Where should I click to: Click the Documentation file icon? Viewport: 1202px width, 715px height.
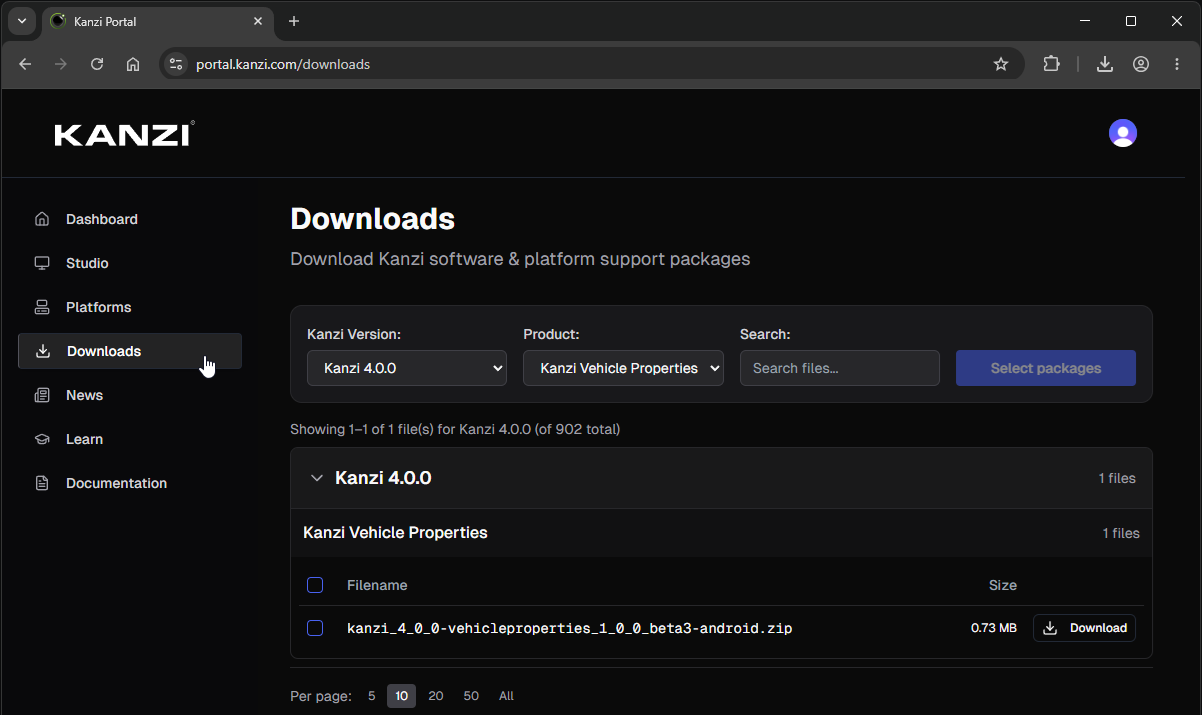tap(42, 483)
